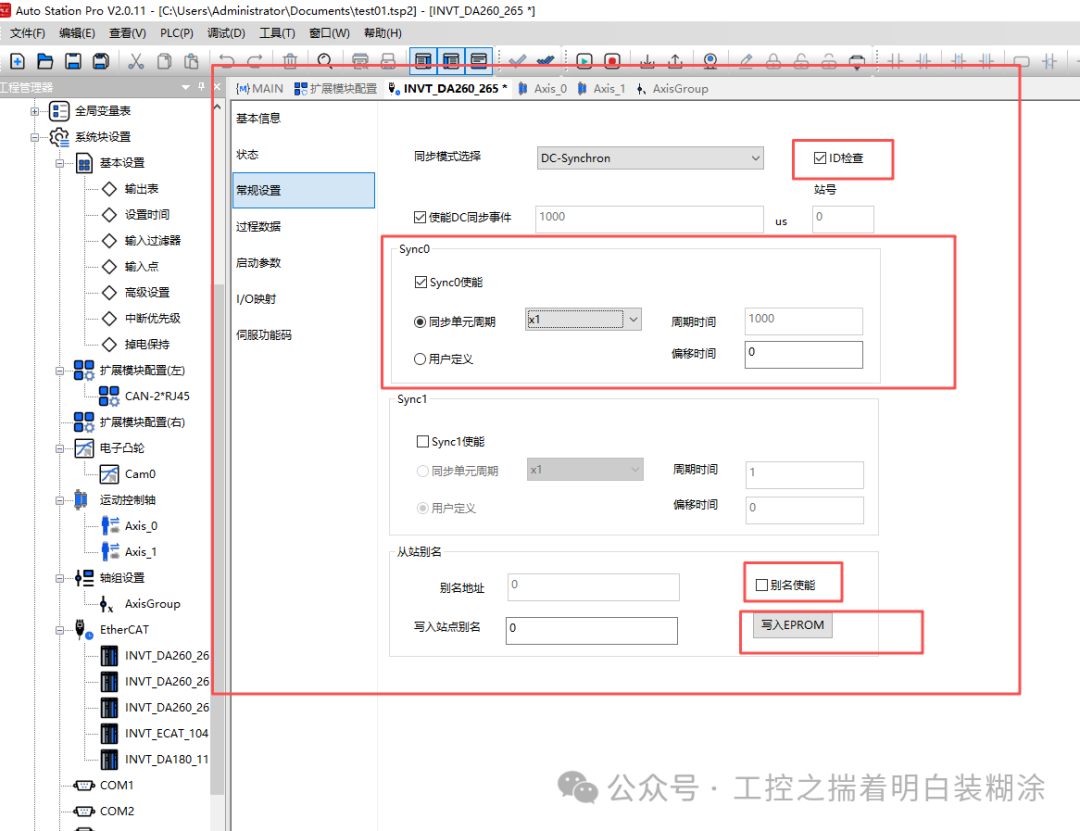
Task: Click the first highlighted window layout icon
Action: point(423,61)
